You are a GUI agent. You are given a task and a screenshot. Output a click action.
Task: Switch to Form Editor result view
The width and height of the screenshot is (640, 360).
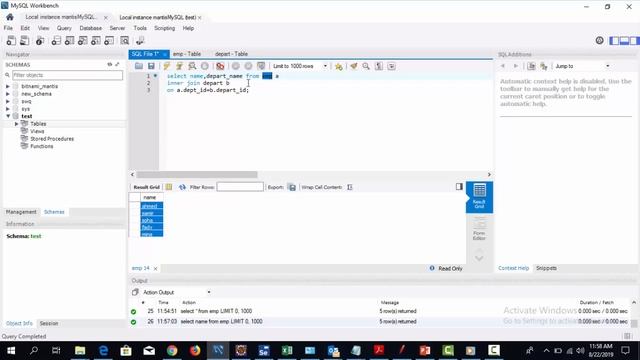[479, 229]
